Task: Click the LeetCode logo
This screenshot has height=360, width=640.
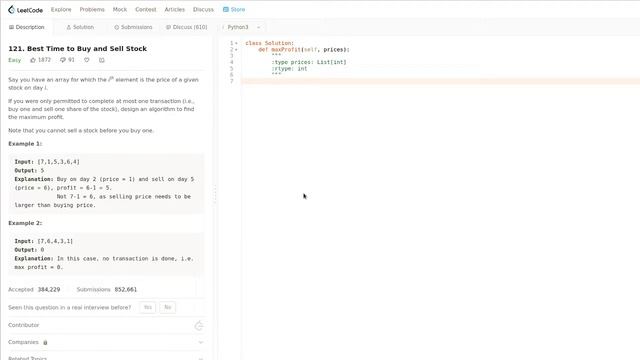Action: pyautogui.click(x=25, y=9)
